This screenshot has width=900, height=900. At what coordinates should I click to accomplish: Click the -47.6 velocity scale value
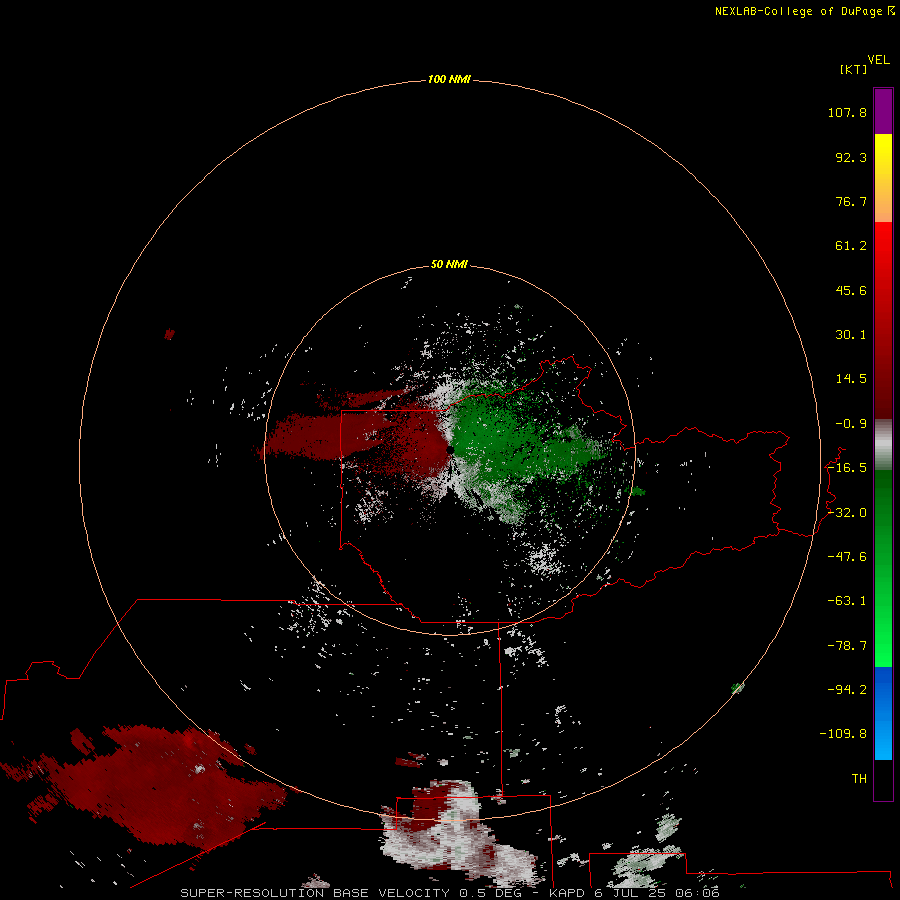pos(847,557)
